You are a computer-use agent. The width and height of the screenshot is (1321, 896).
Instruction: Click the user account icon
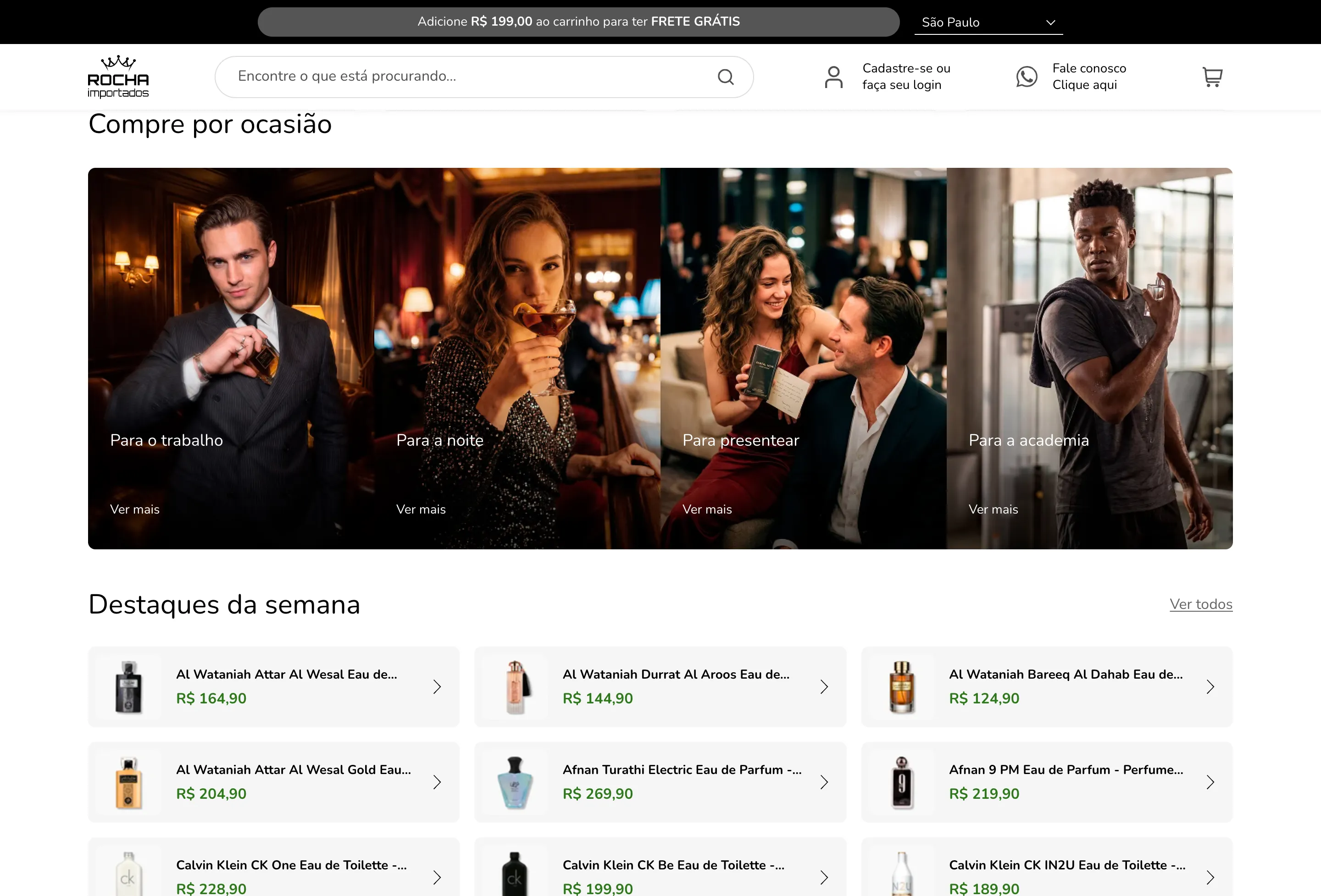coord(833,77)
